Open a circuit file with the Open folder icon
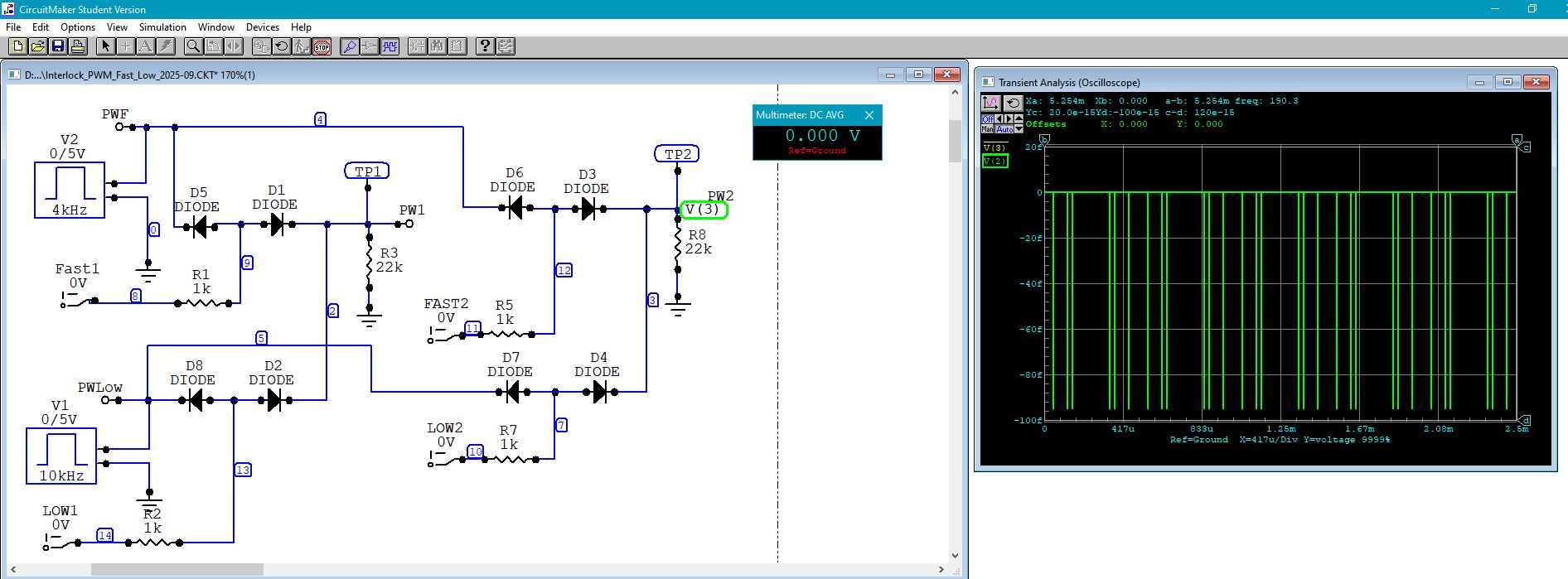The width and height of the screenshot is (1568, 579). [38, 46]
